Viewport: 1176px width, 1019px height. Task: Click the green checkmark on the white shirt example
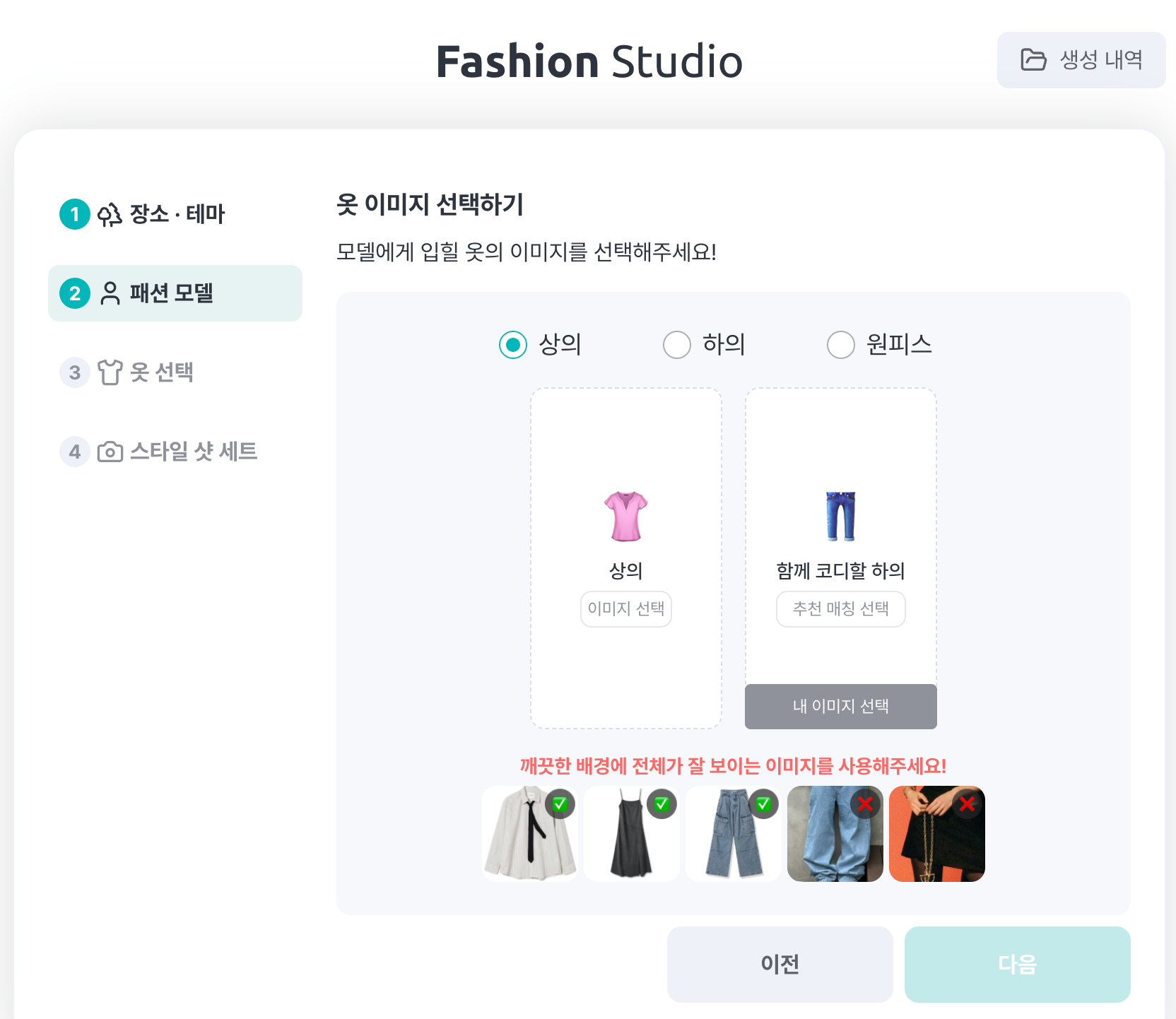560,804
